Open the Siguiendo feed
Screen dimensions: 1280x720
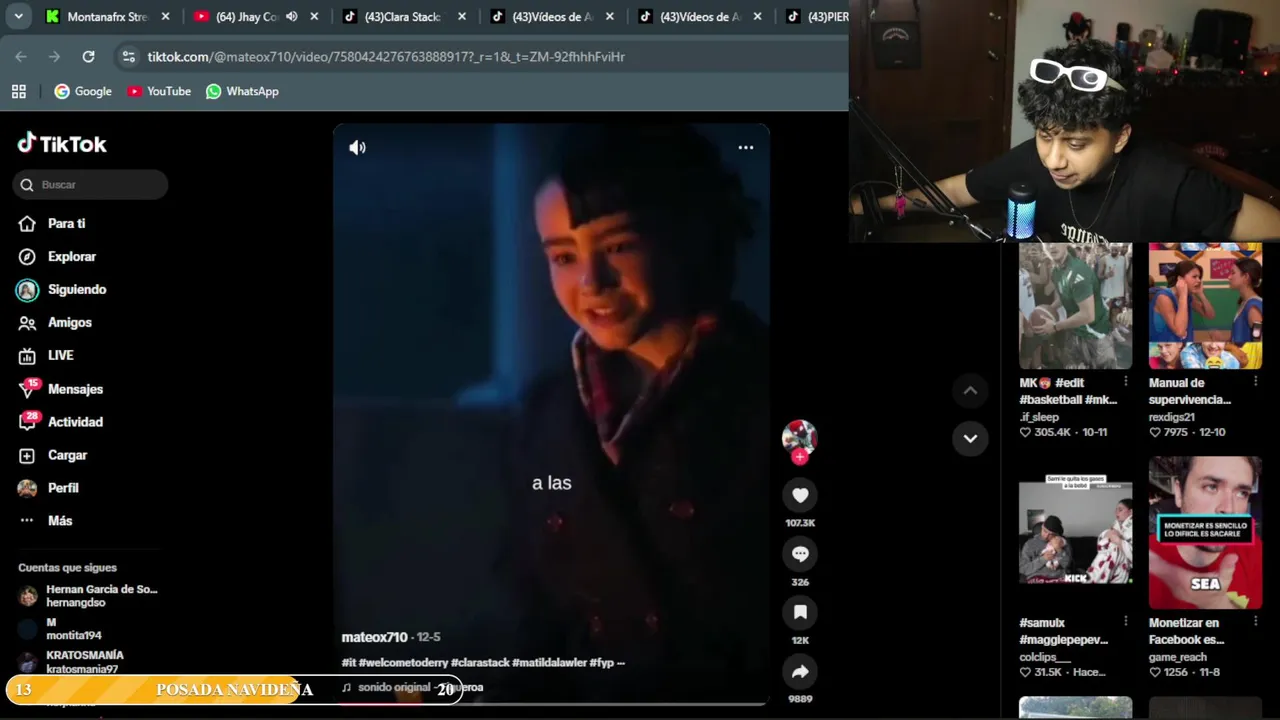pos(62,289)
